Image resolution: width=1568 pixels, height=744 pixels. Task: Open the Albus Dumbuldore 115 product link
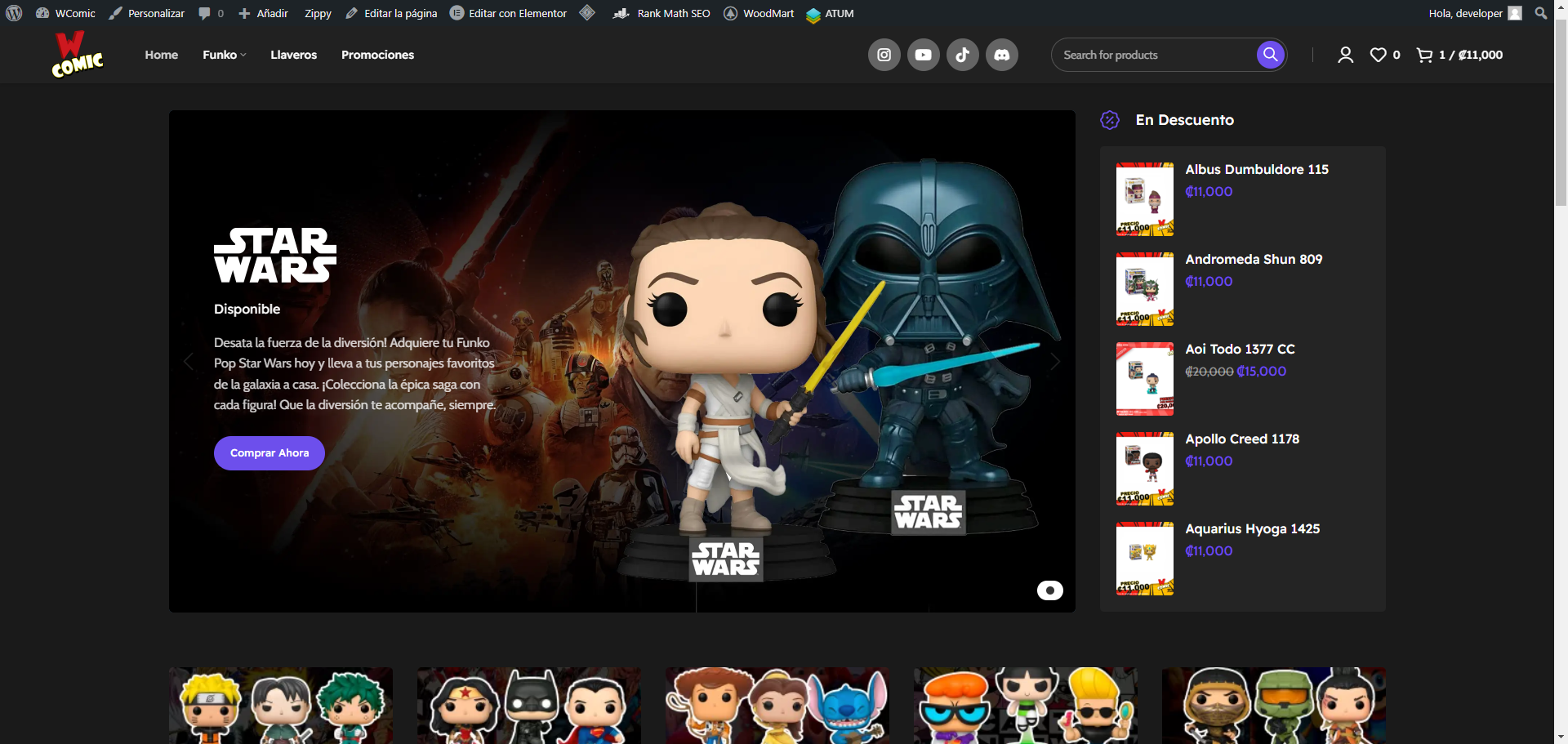pos(1257,169)
